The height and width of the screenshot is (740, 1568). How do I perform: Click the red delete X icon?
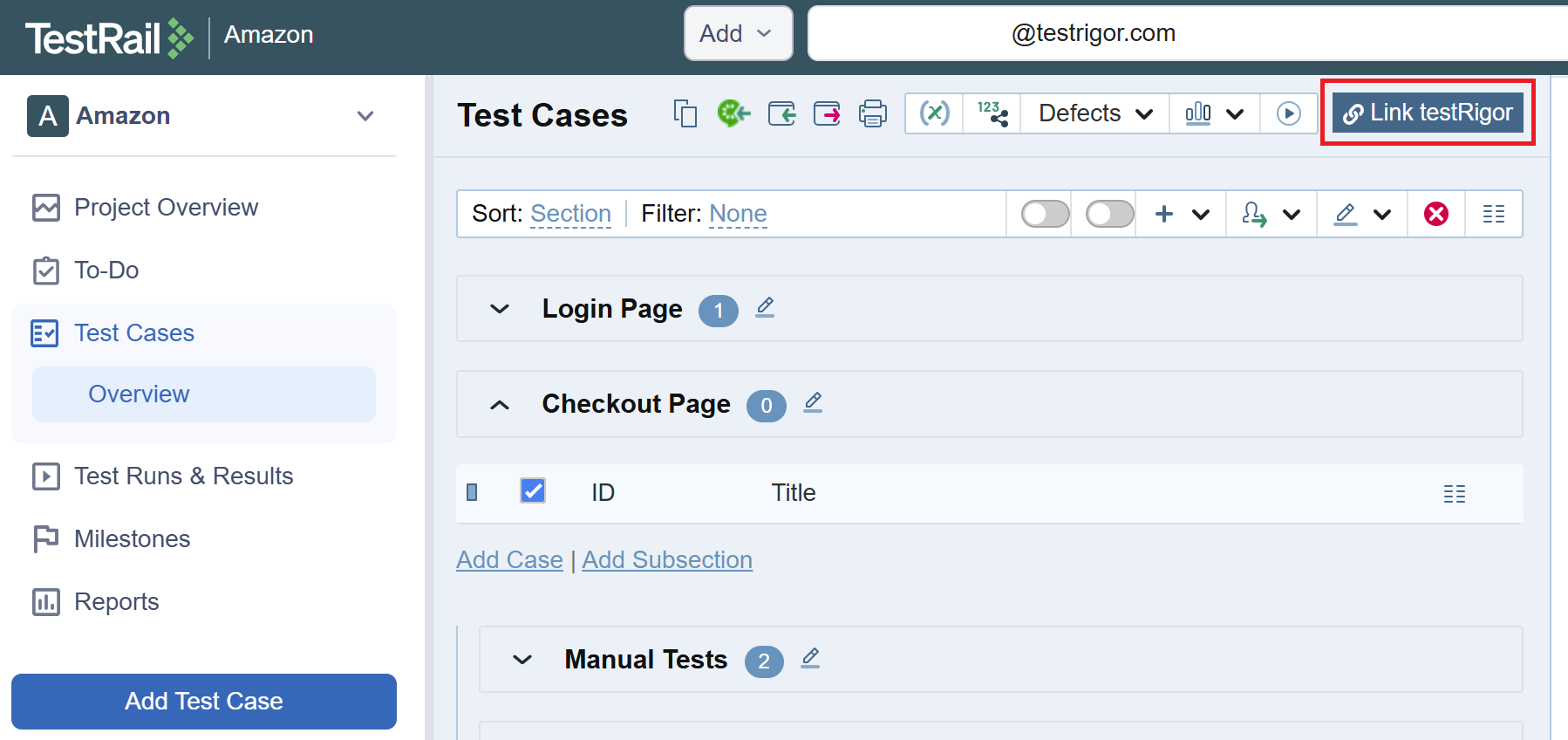coord(1435,214)
